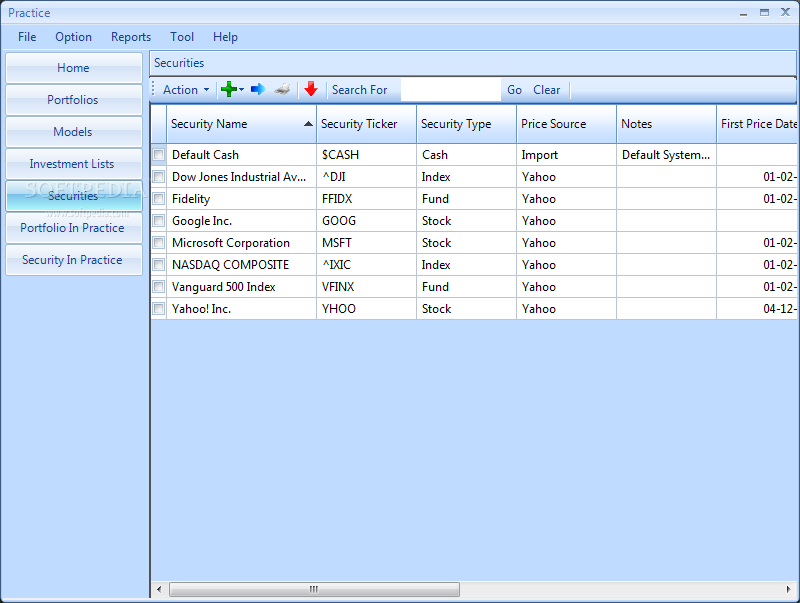Open the Portfolios section

tap(73, 100)
